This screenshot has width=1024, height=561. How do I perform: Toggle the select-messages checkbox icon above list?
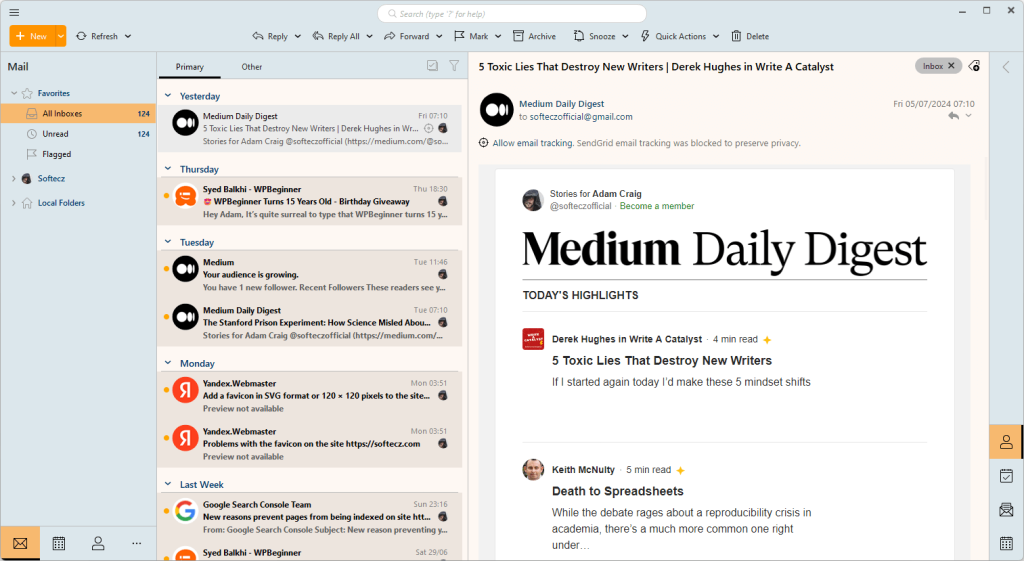(432, 67)
